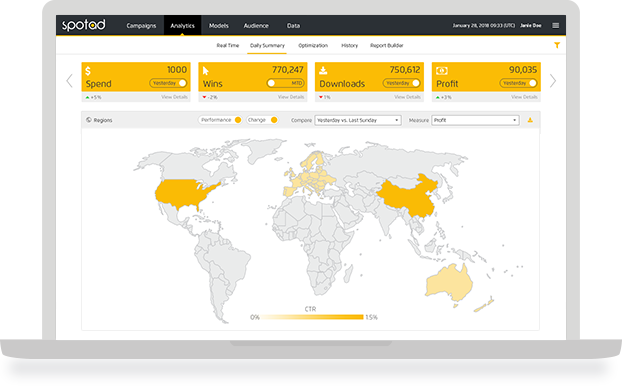Switch to the History tab
Screen dimensions: 622x386
click(x=349, y=46)
